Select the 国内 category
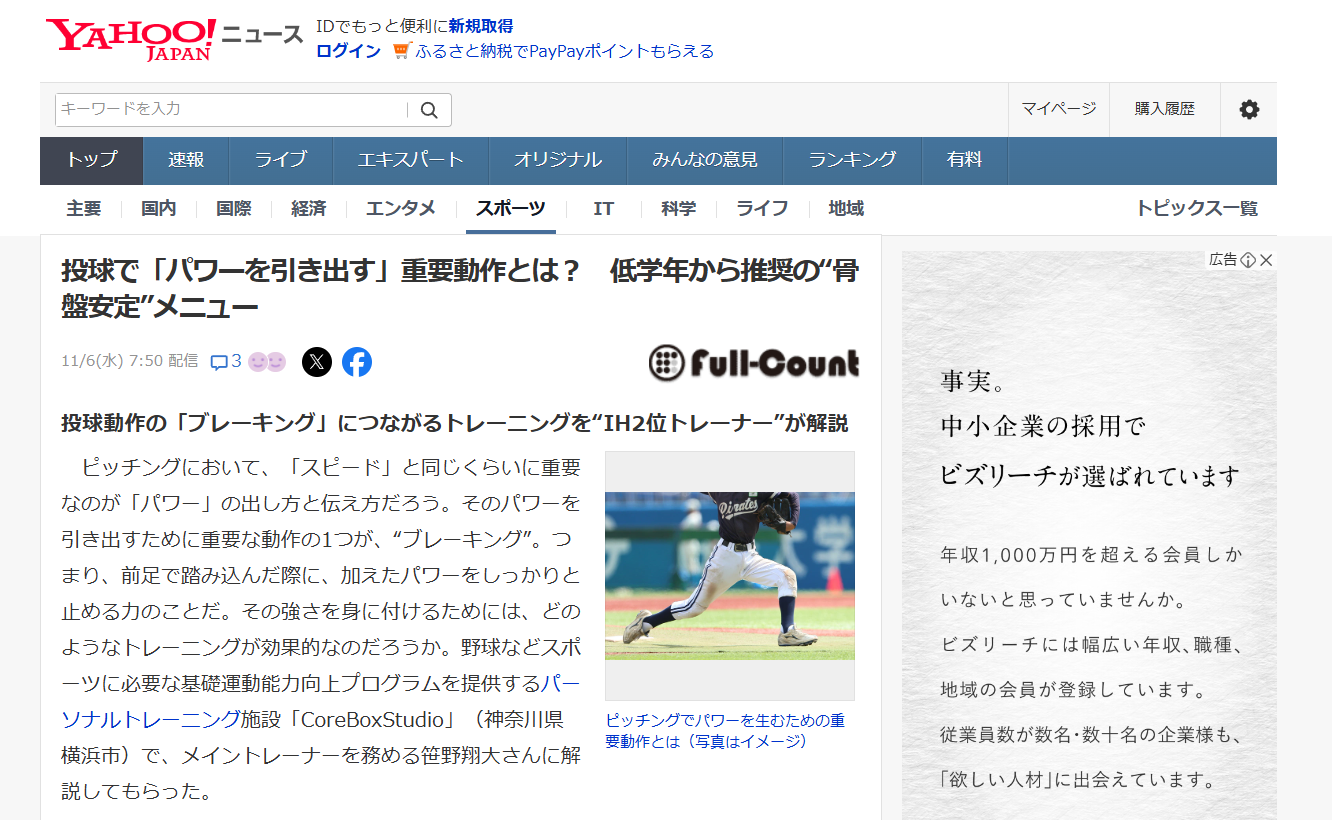This screenshot has width=1332, height=820. click(x=158, y=209)
